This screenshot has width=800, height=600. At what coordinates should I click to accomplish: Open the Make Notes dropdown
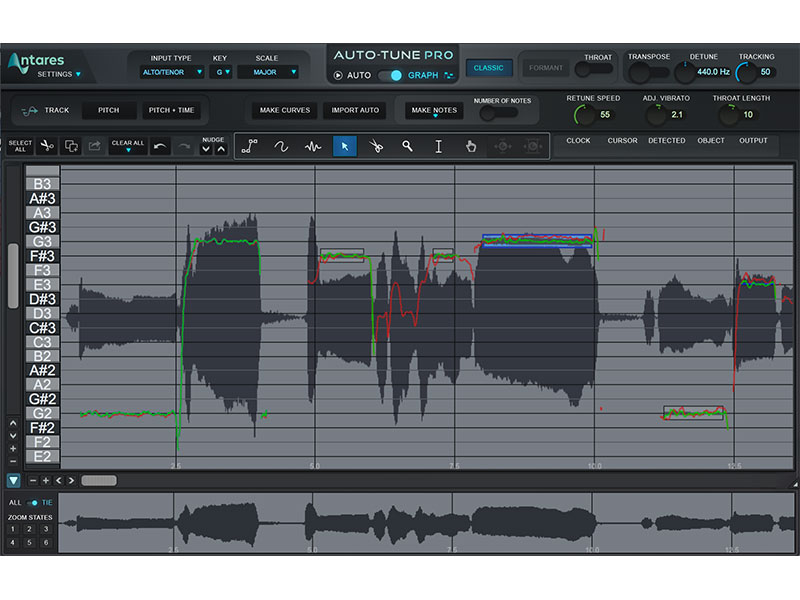[434, 110]
